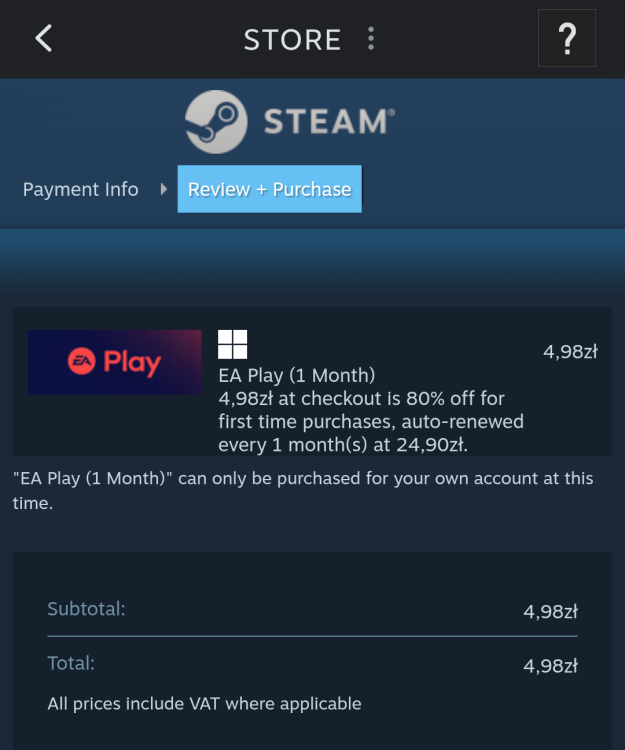Click the breadcrumb arrow after Payment Info
This screenshot has width=625, height=750.
[x=163, y=189]
